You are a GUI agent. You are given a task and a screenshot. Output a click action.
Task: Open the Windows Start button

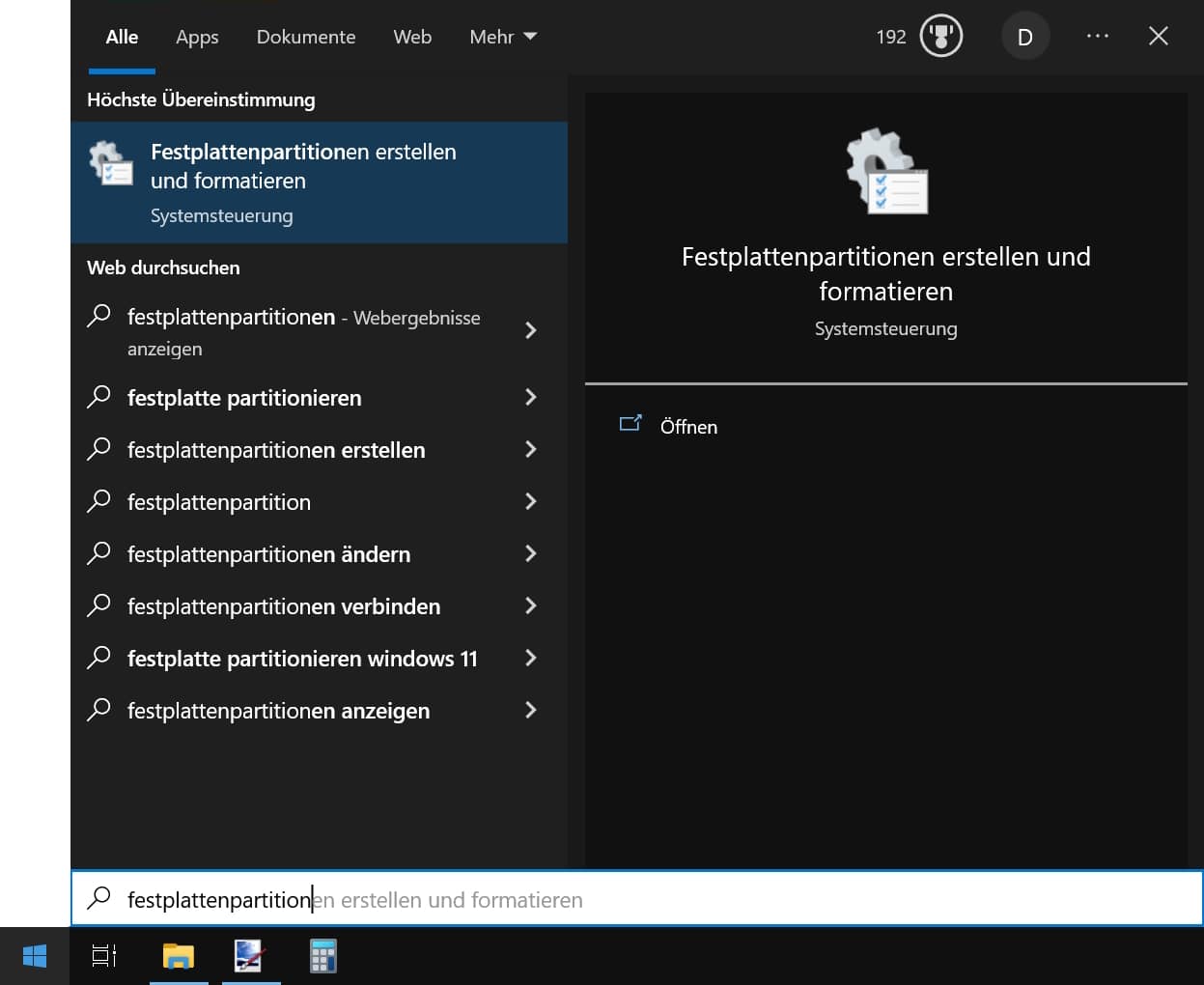35,956
